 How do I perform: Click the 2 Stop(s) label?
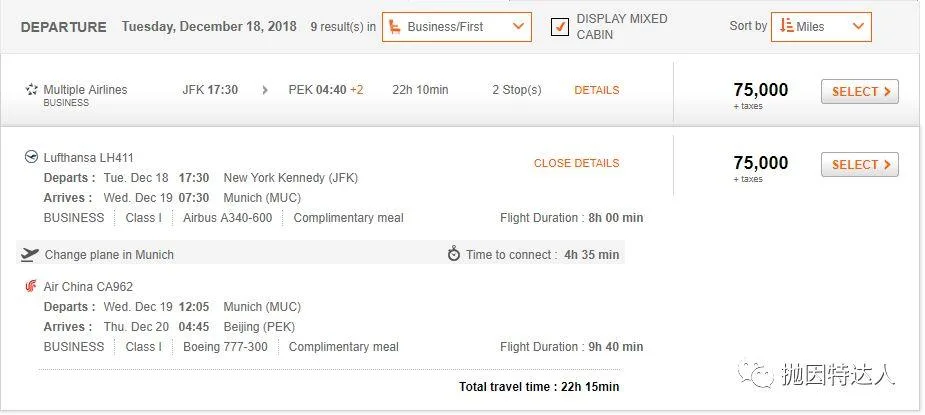tap(517, 90)
